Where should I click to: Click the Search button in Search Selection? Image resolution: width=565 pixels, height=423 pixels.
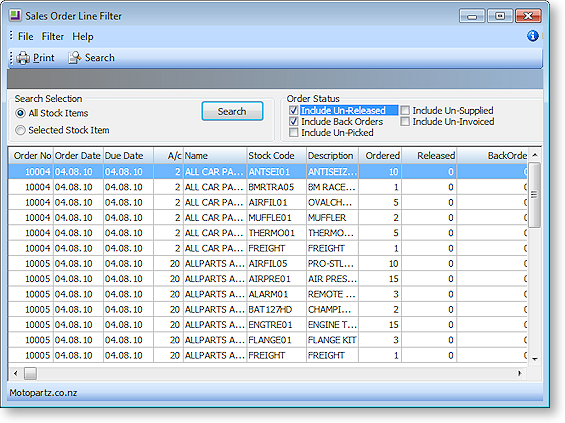point(232,111)
